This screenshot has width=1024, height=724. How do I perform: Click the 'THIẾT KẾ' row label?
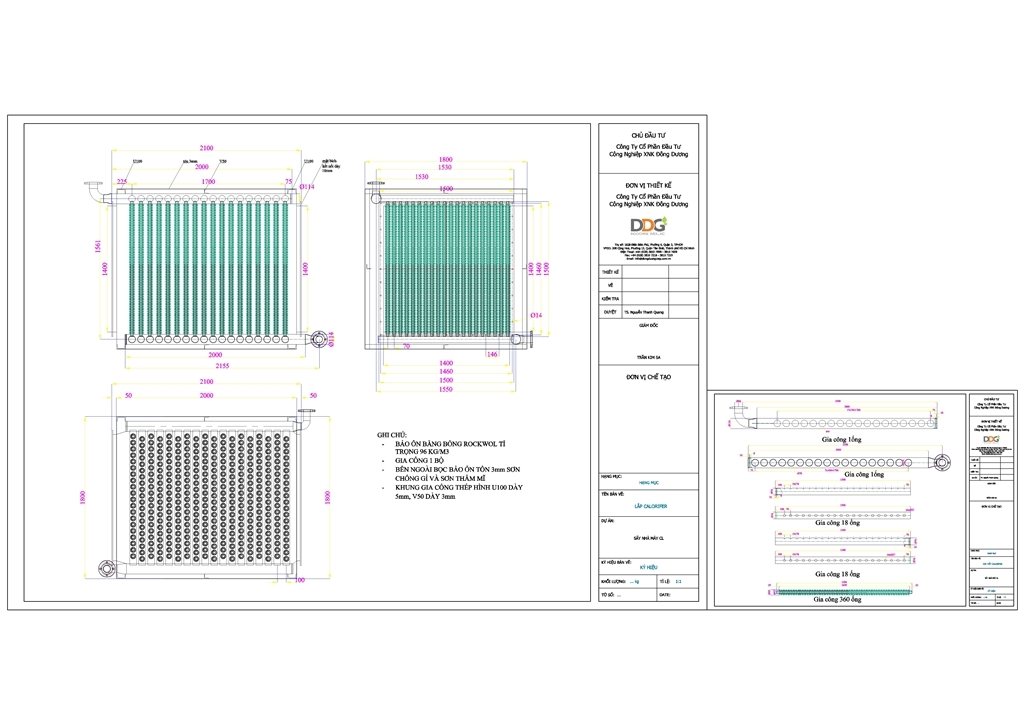(610, 272)
